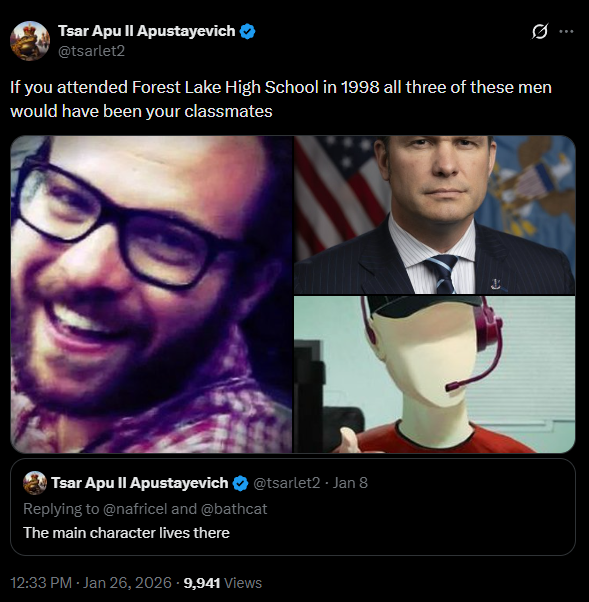Image resolution: width=589 pixels, height=602 pixels.
Task: Open the frog avatar of Tsar Apu II
Action: tap(30, 41)
